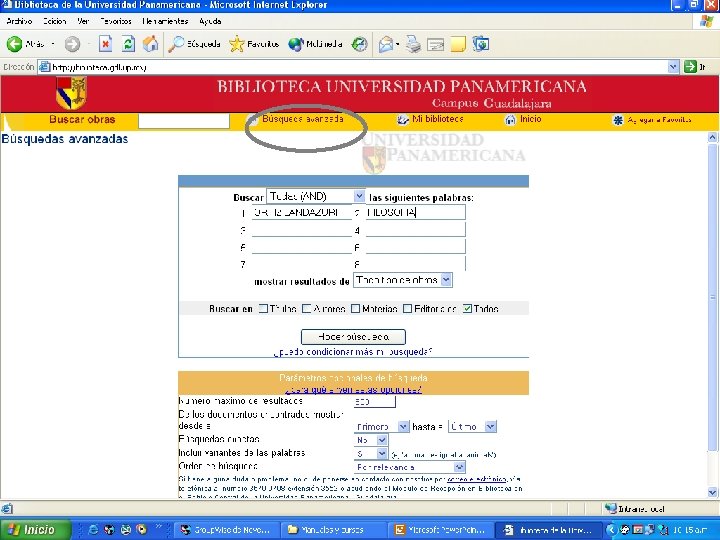Open the Multimedia toolbar button
Viewport: 720px width, 540px height.
pos(315,44)
